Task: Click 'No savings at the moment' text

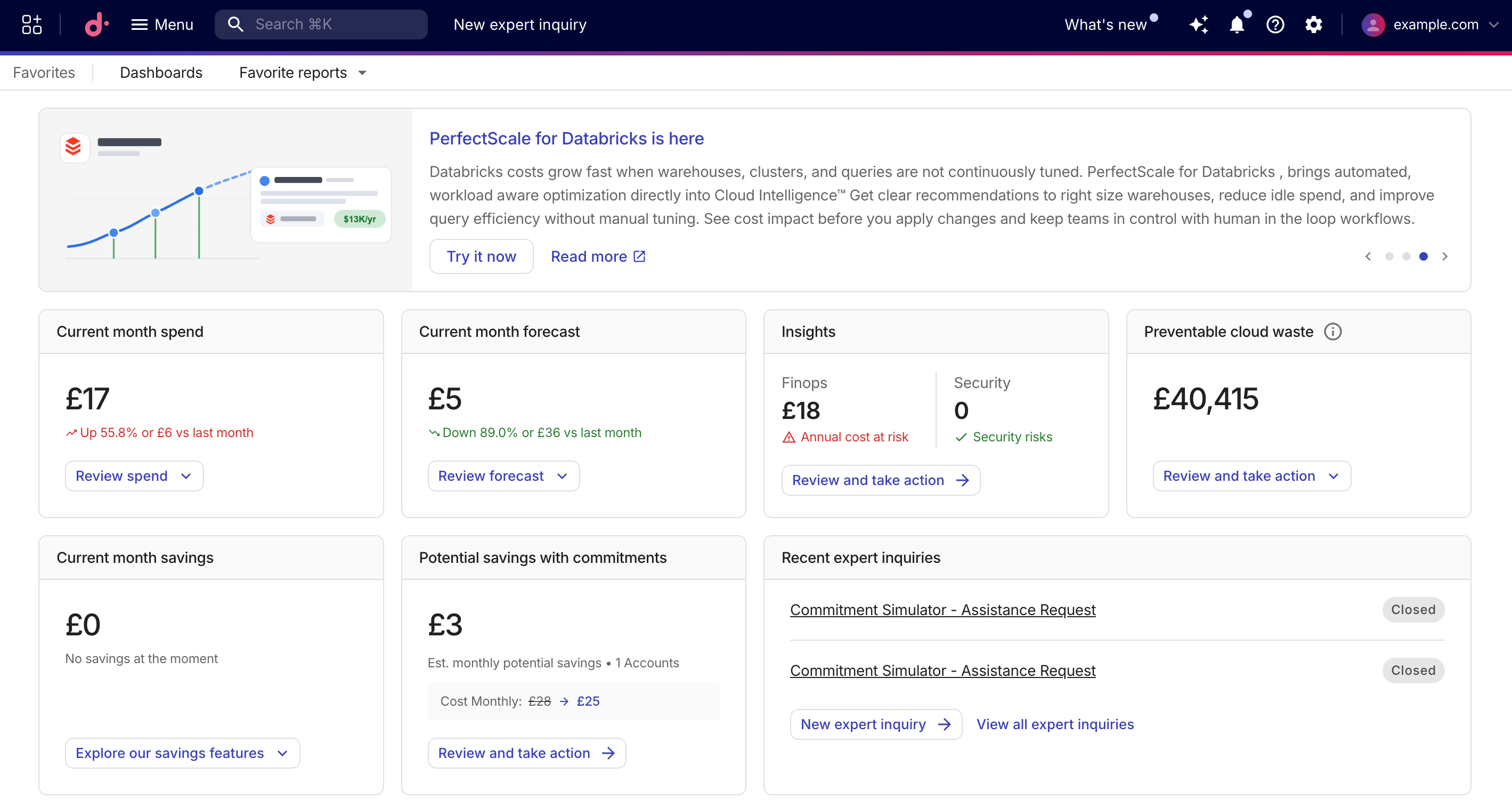Action: pyautogui.click(x=141, y=658)
